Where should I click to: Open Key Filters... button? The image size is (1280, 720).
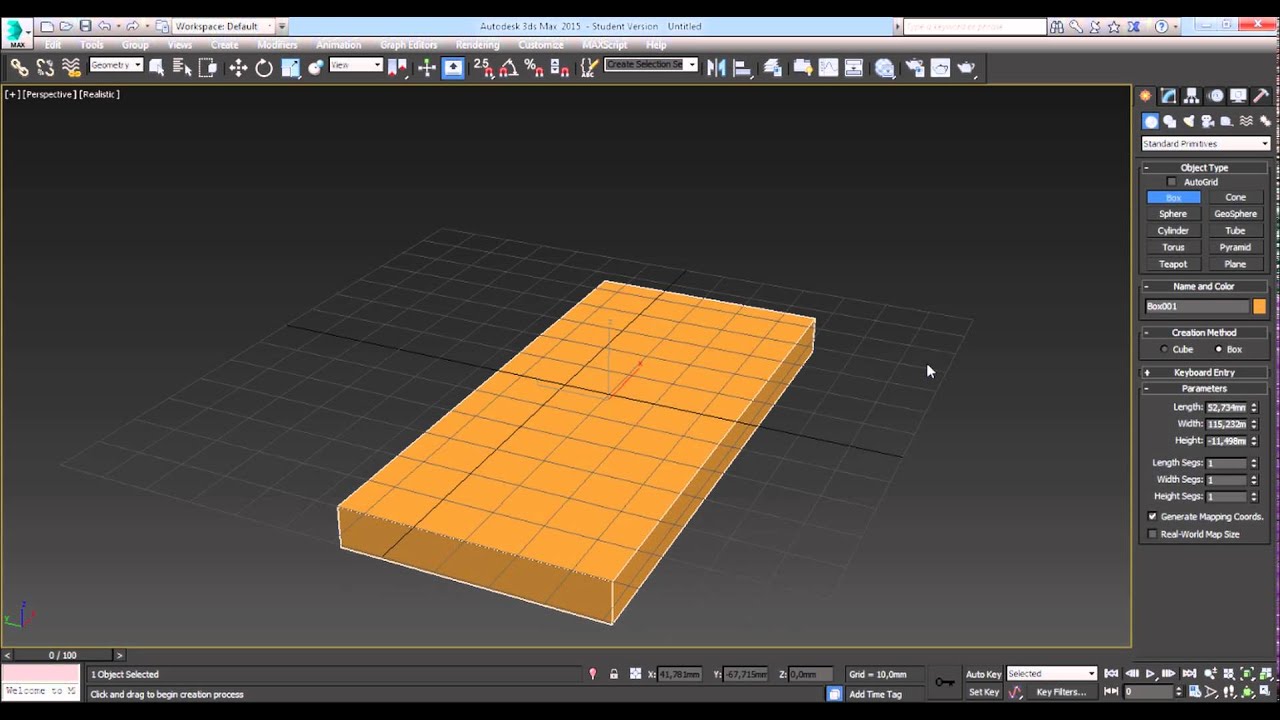(x=1061, y=692)
